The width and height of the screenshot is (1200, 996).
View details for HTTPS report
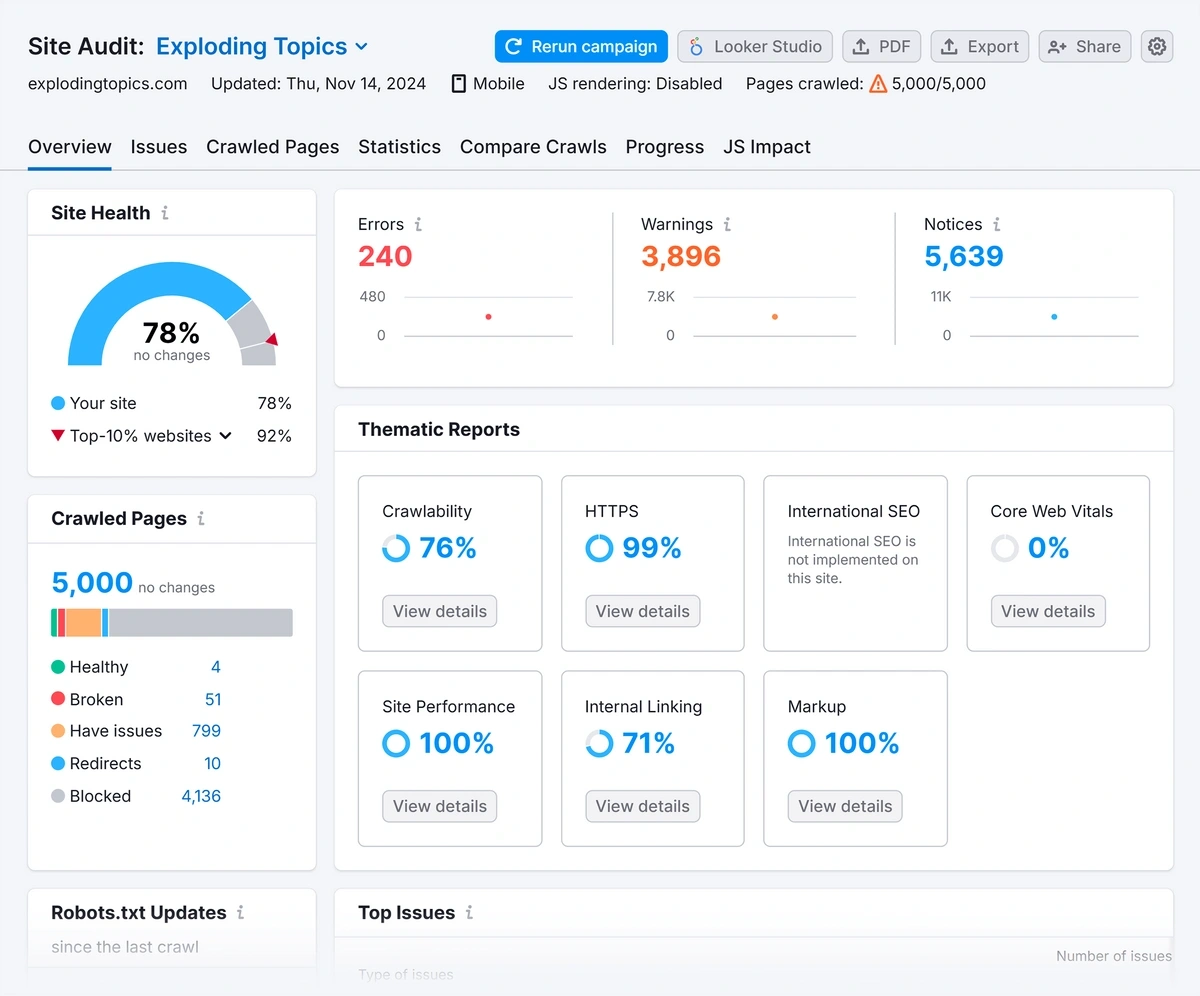[x=643, y=611]
